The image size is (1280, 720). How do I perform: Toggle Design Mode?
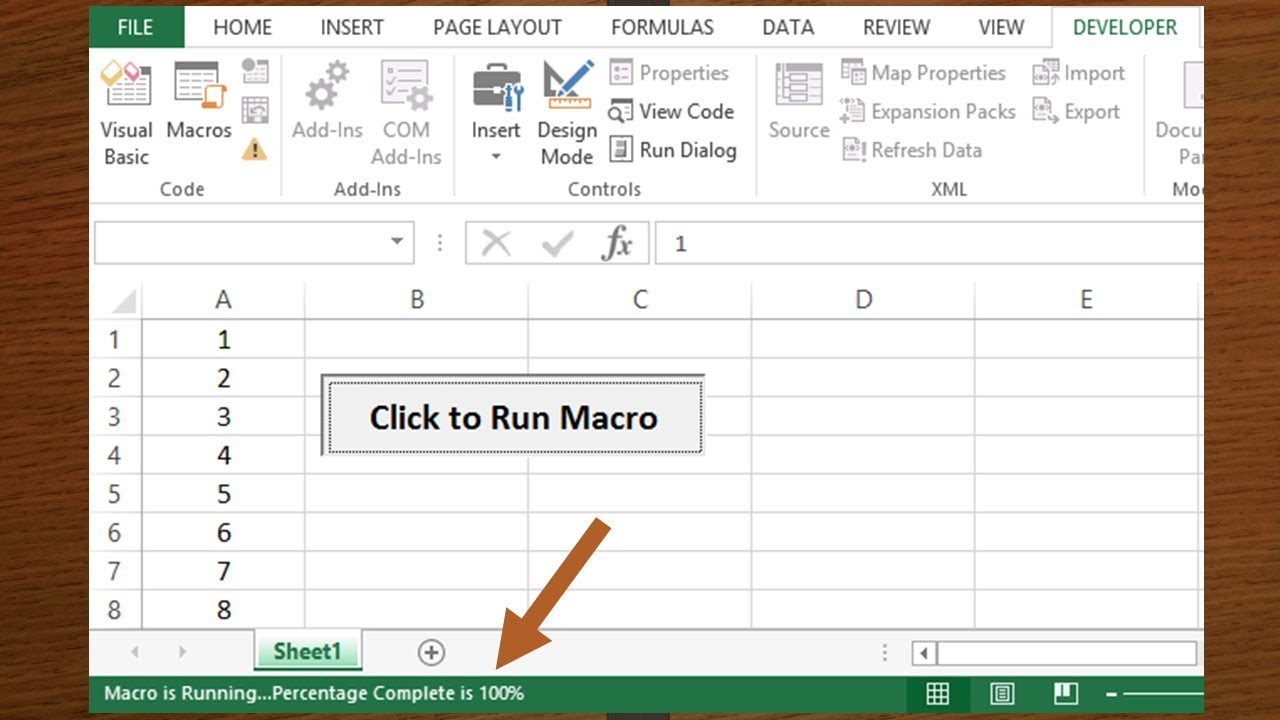point(567,113)
